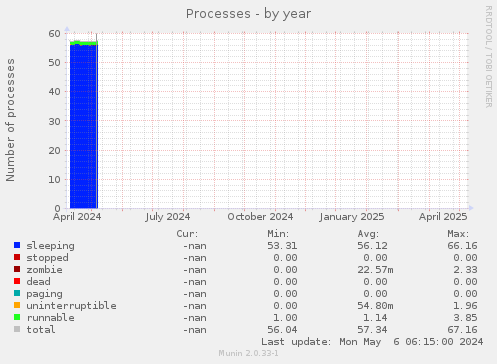Select the 'zombie' legend label
Viewport: 497px width, 364px height.
[44, 270]
